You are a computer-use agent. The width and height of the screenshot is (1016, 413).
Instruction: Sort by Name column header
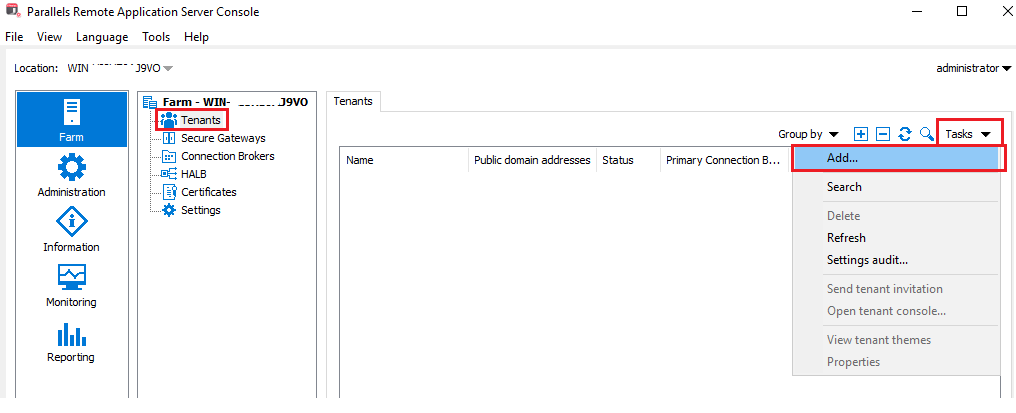pyautogui.click(x=404, y=160)
